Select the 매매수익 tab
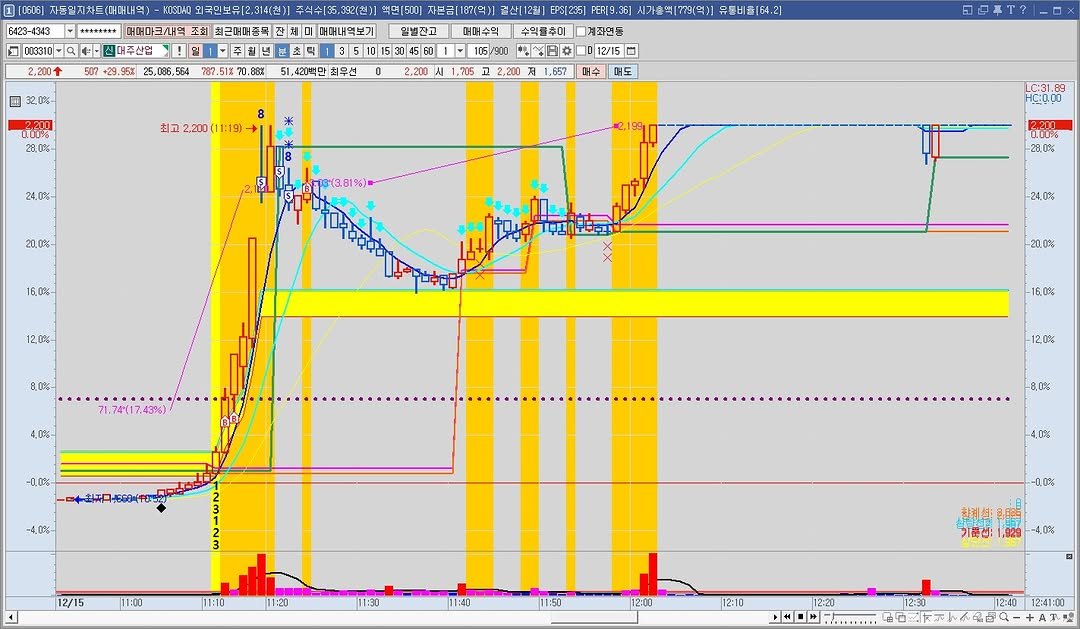The height and width of the screenshot is (629, 1080). coord(482,31)
